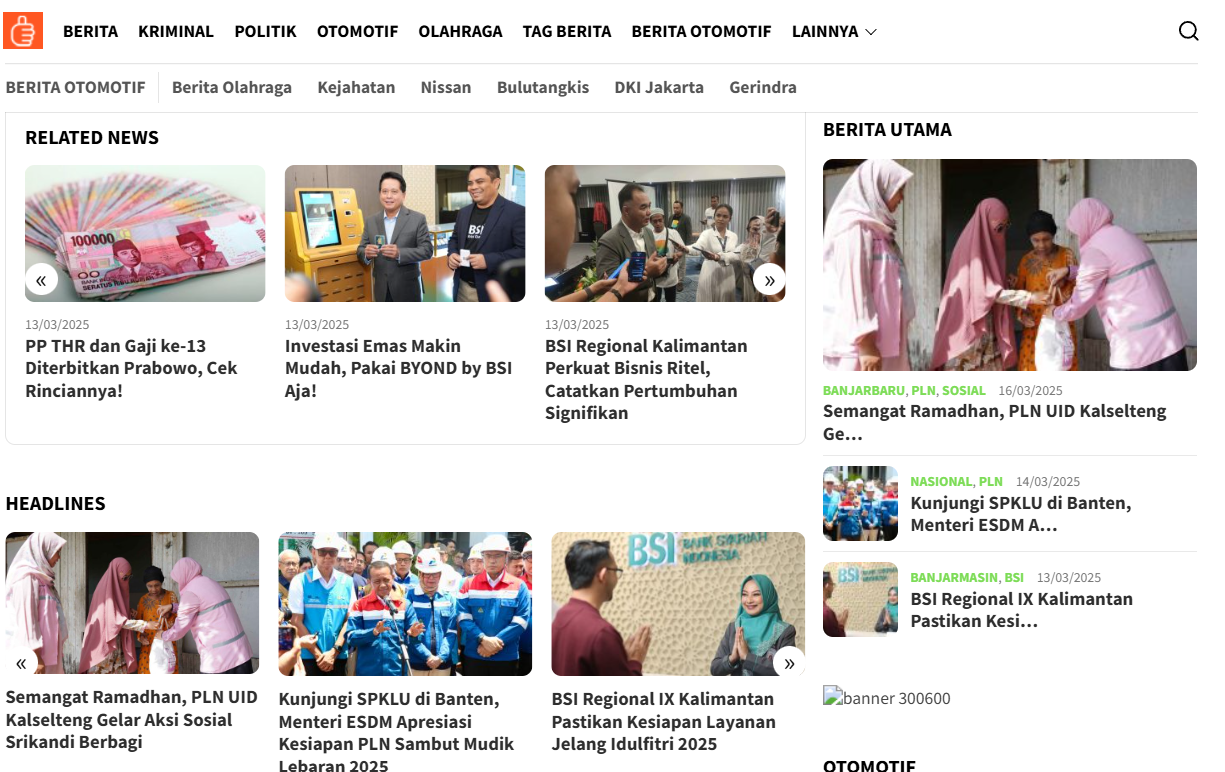
Task: Read 'BSI Regional IX Kalimantan Pastikan Kesi…' sidebar article
Action: coord(1022,610)
